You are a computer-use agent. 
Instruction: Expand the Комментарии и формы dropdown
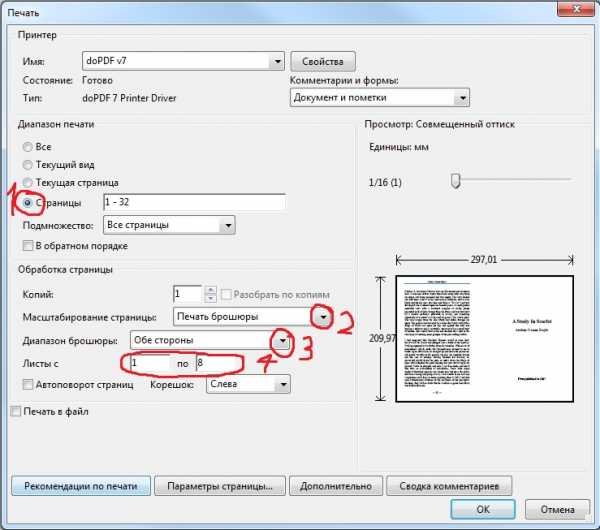(461, 98)
